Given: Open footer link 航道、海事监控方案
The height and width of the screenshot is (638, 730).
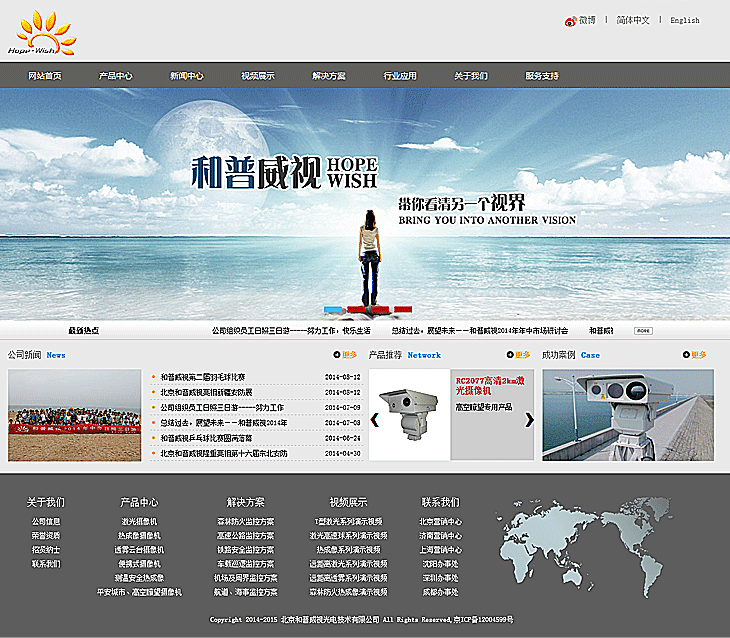Looking at the screenshot, I should [245, 592].
